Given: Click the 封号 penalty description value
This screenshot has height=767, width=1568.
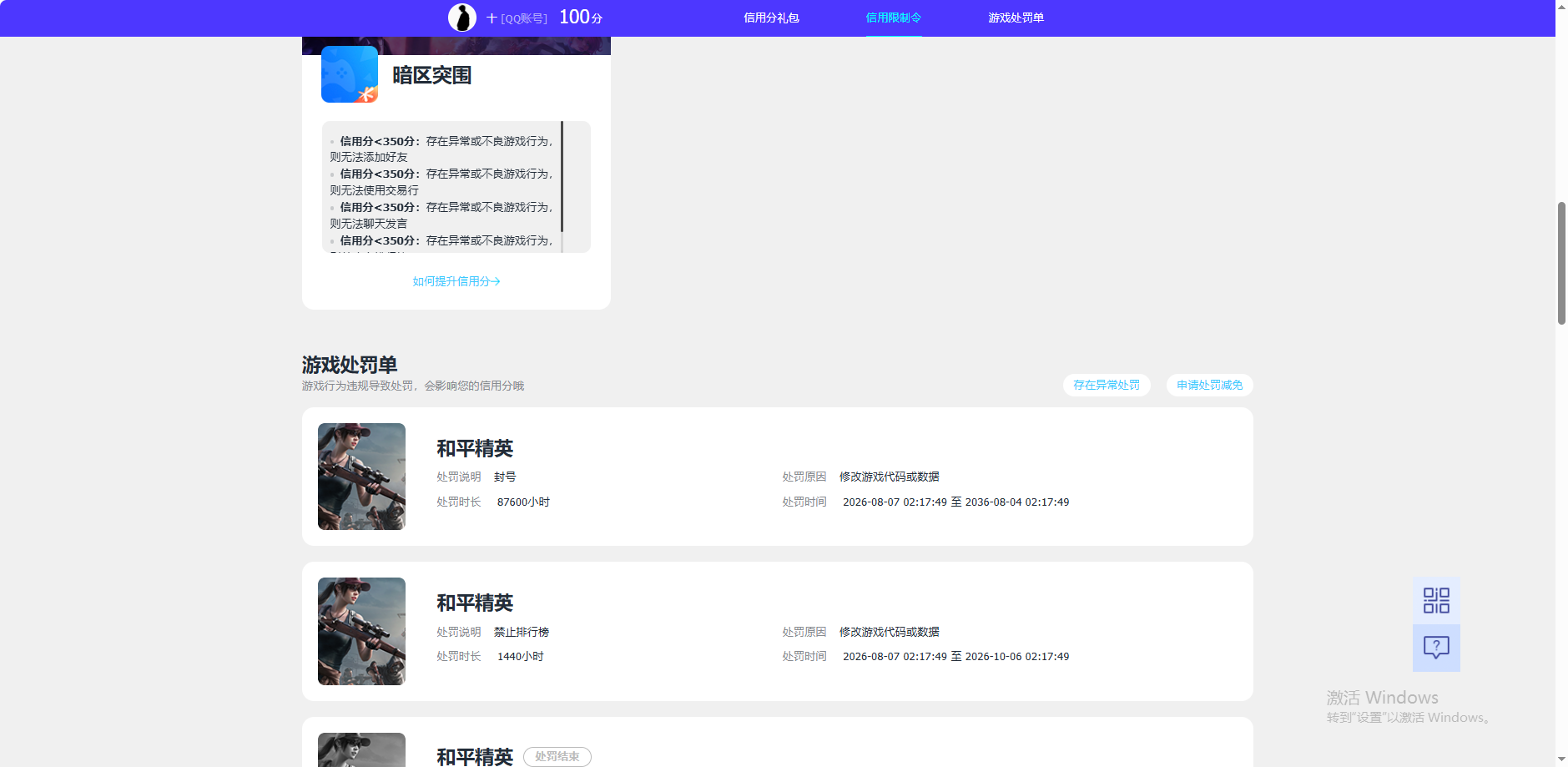Looking at the screenshot, I should [505, 477].
